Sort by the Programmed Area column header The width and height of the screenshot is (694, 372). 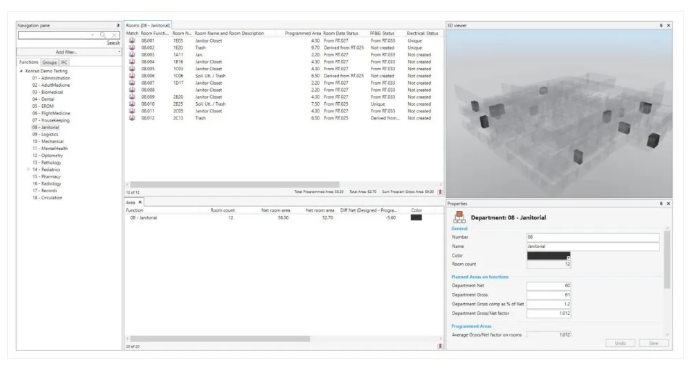303,33
